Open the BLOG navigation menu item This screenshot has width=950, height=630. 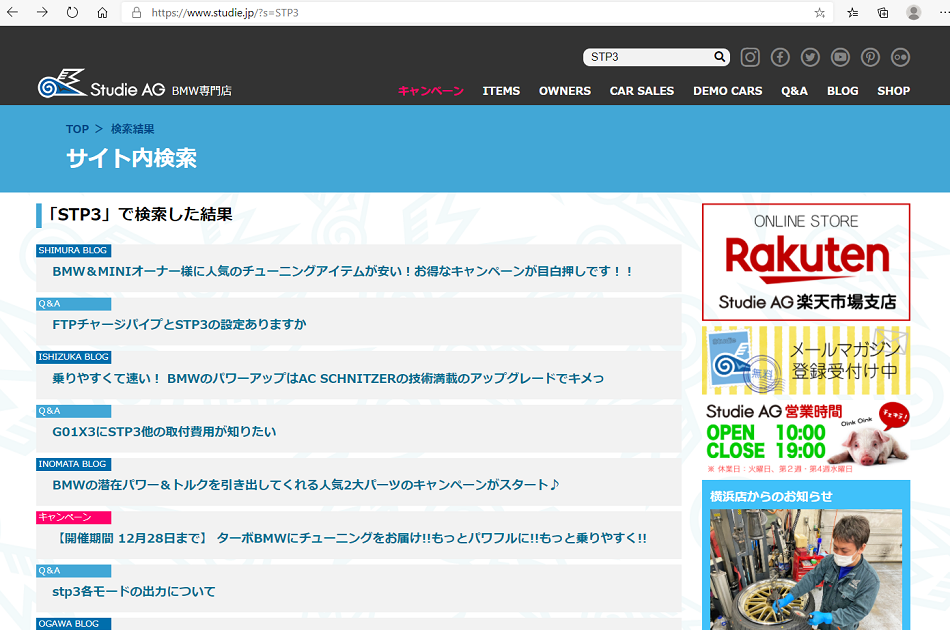pyautogui.click(x=843, y=91)
